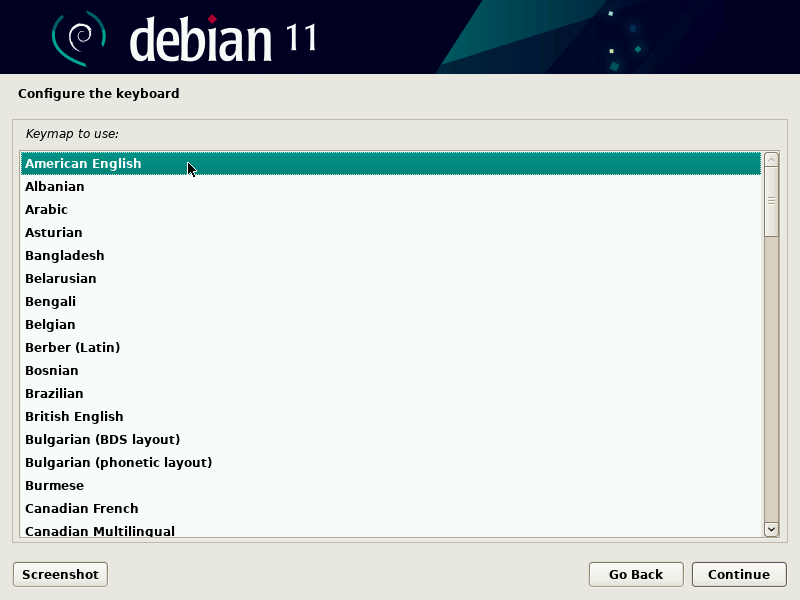Pick British English keymap
The height and width of the screenshot is (600, 800).
(x=74, y=416)
